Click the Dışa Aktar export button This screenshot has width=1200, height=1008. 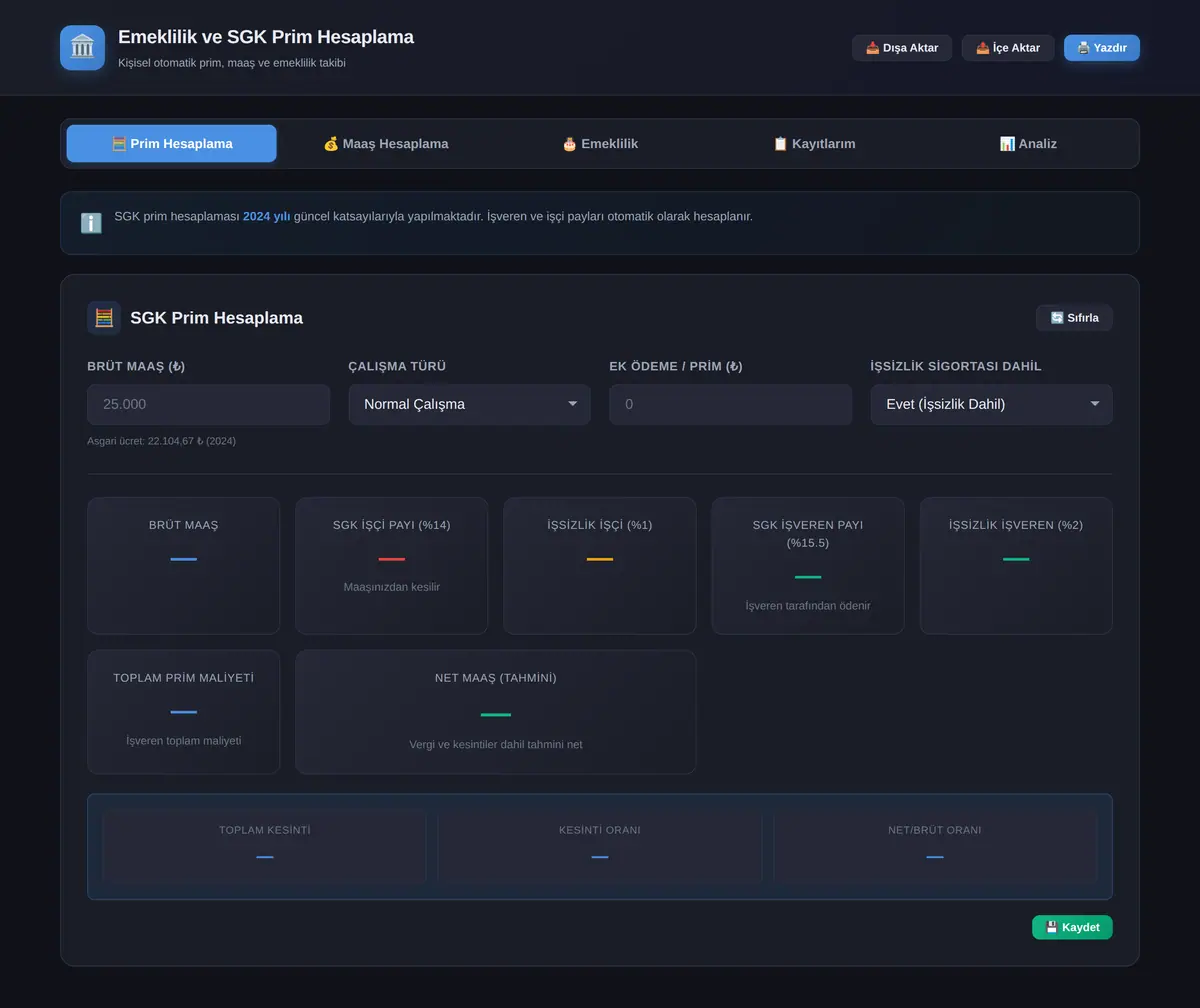902,48
